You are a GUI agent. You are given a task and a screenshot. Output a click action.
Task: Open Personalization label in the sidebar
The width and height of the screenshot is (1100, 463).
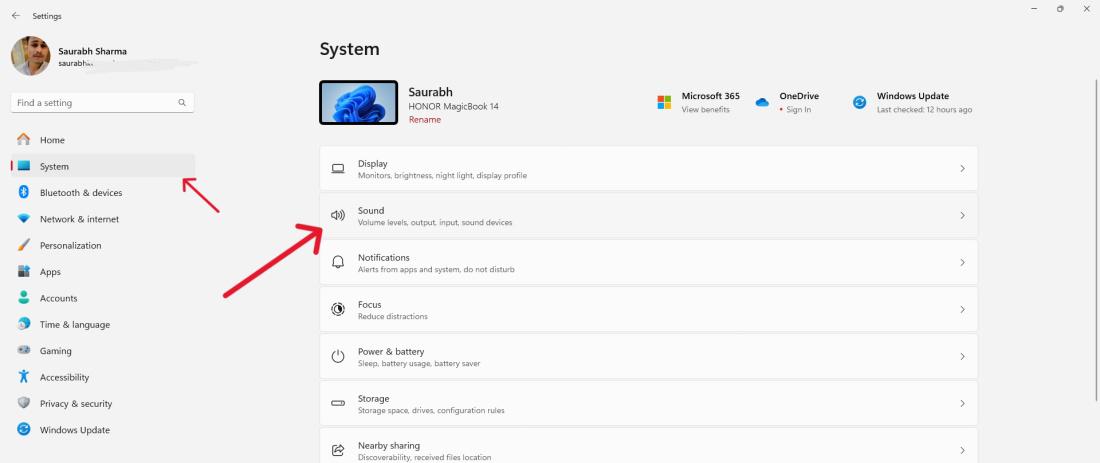coord(70,246)
